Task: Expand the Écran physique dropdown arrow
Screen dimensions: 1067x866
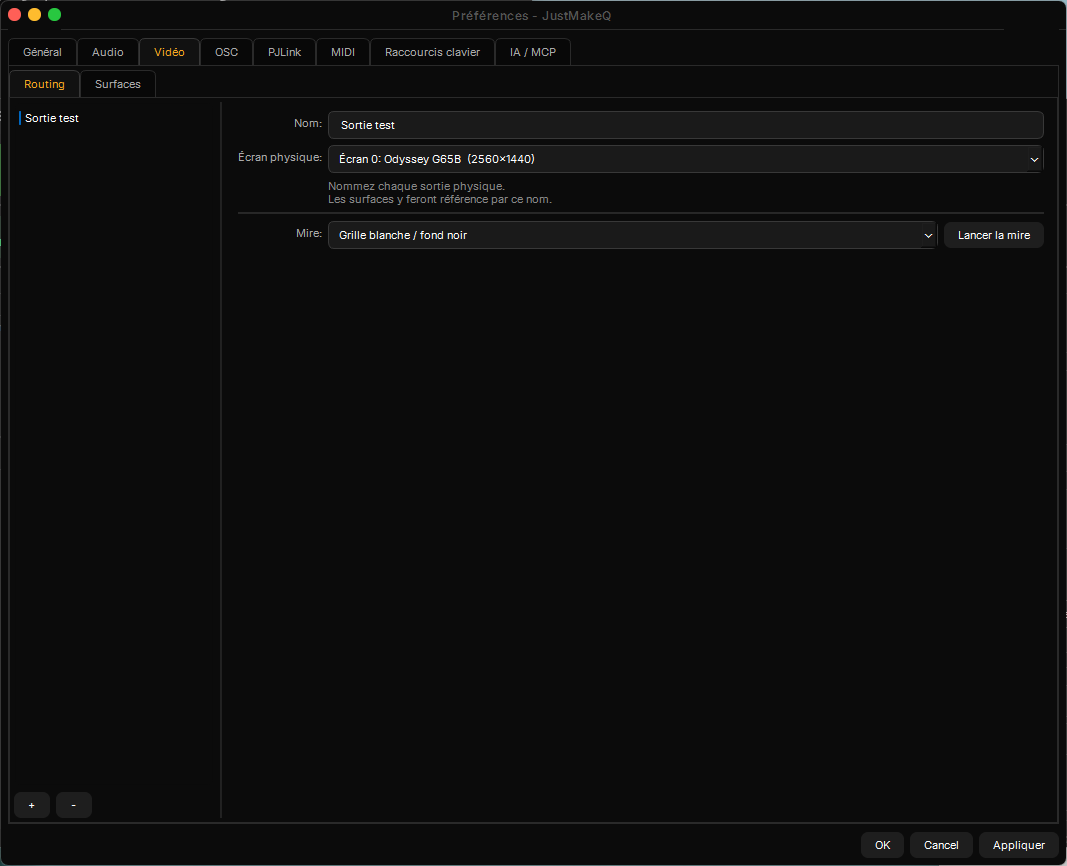Action: [x=1034, y=159]
